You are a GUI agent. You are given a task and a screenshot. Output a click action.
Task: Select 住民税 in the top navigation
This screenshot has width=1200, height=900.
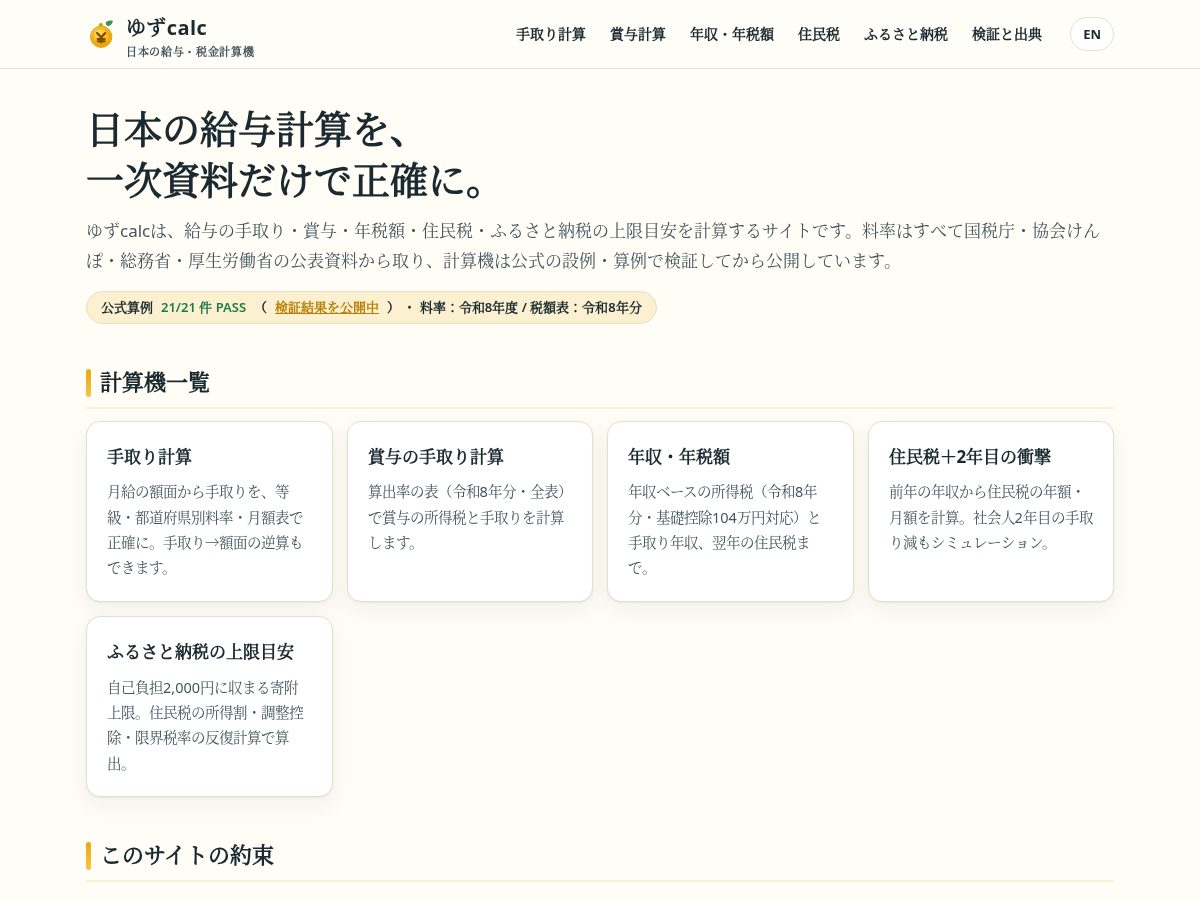(x=819, y=34)
